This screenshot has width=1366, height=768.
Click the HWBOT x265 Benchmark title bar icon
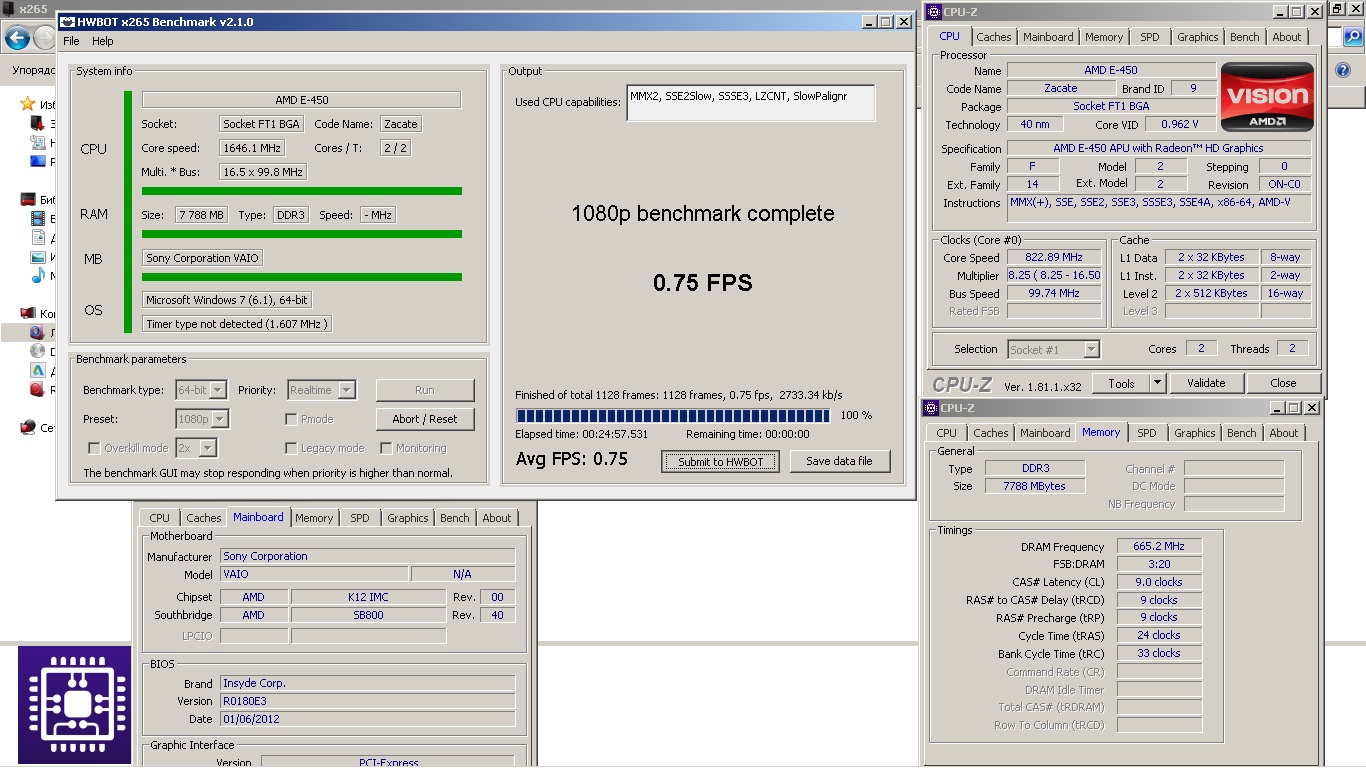tap(67, 21)
